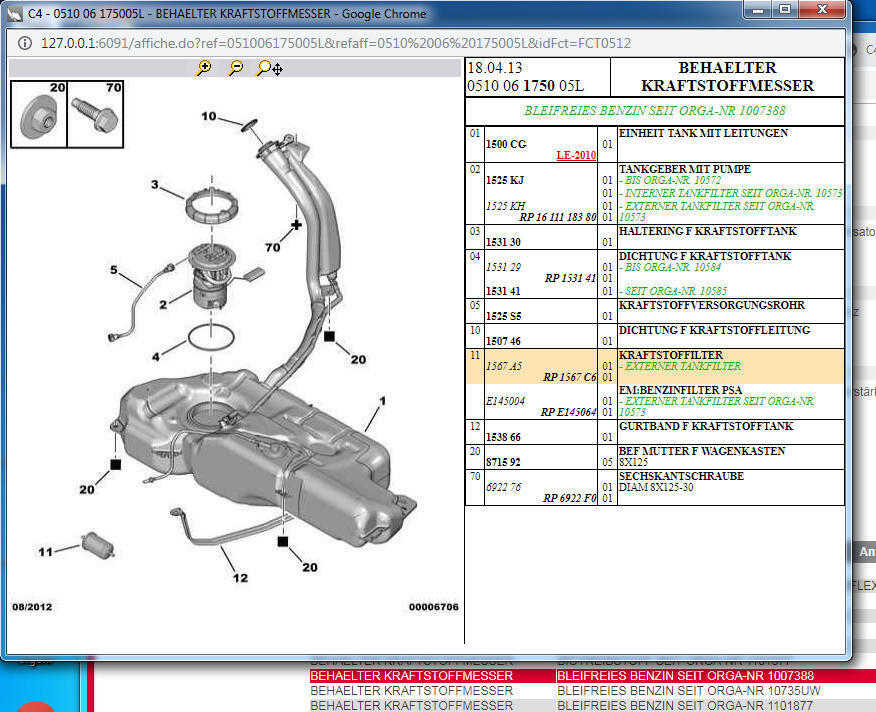Click the BEF MUTTER F WAGENKASTEN description
The image size is (876, 712).
702,451
